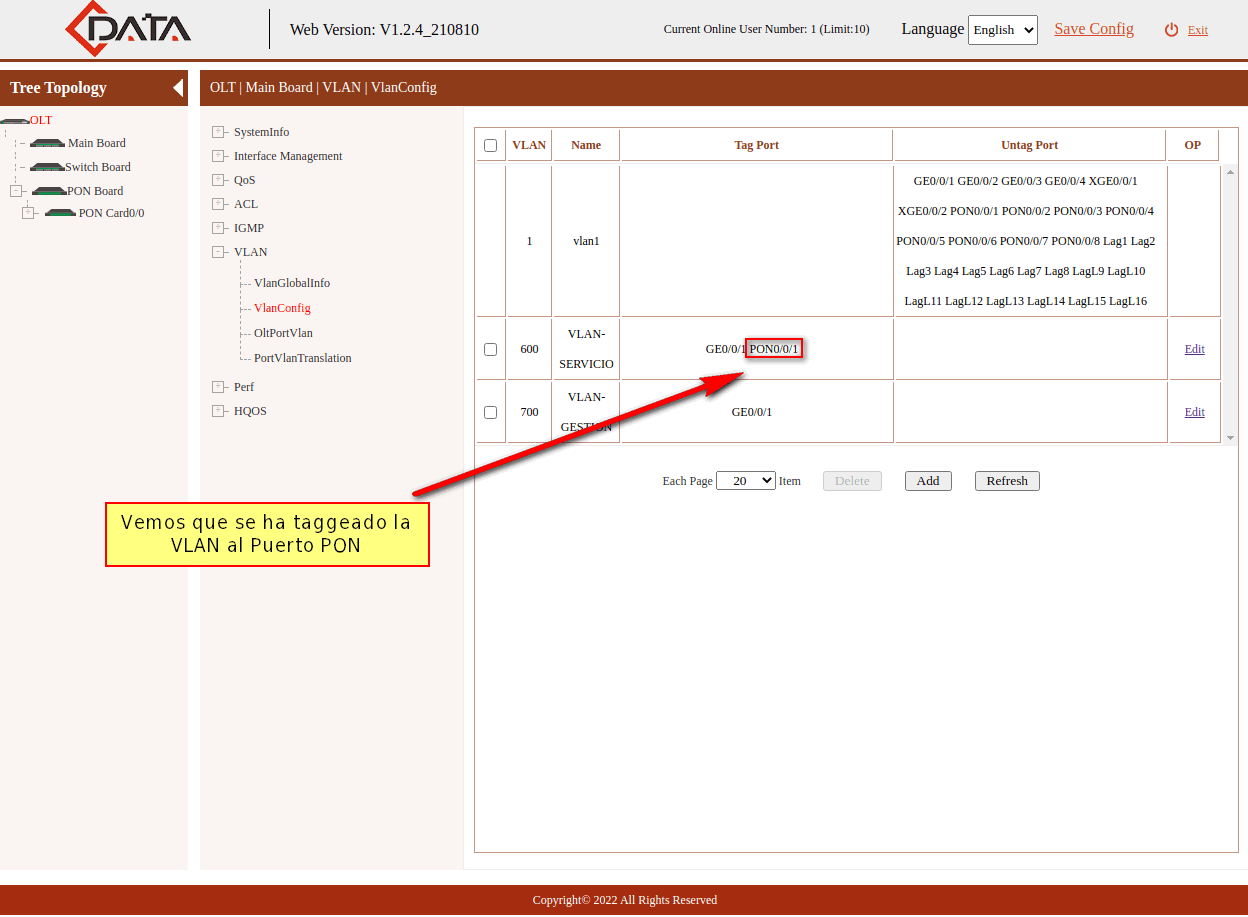Viewport: 1248px width, 917px height.
Task: Select the OLT device icon in tree
Action: click(14, 120)
